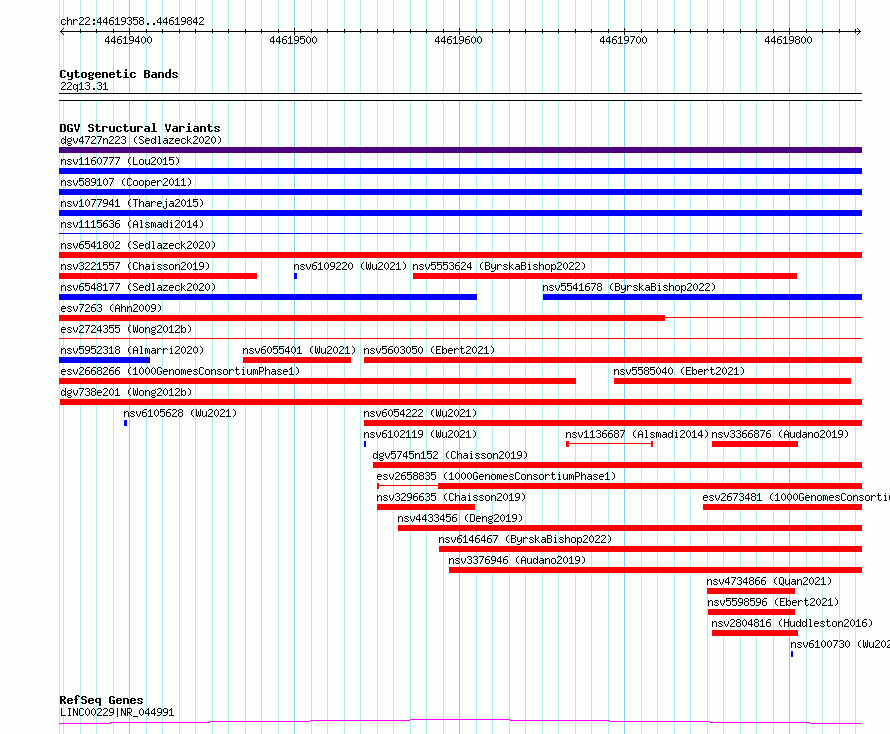890x734 pixels.
Task: Select the small blue nsv6100730 marker
Action: point(792,654)
